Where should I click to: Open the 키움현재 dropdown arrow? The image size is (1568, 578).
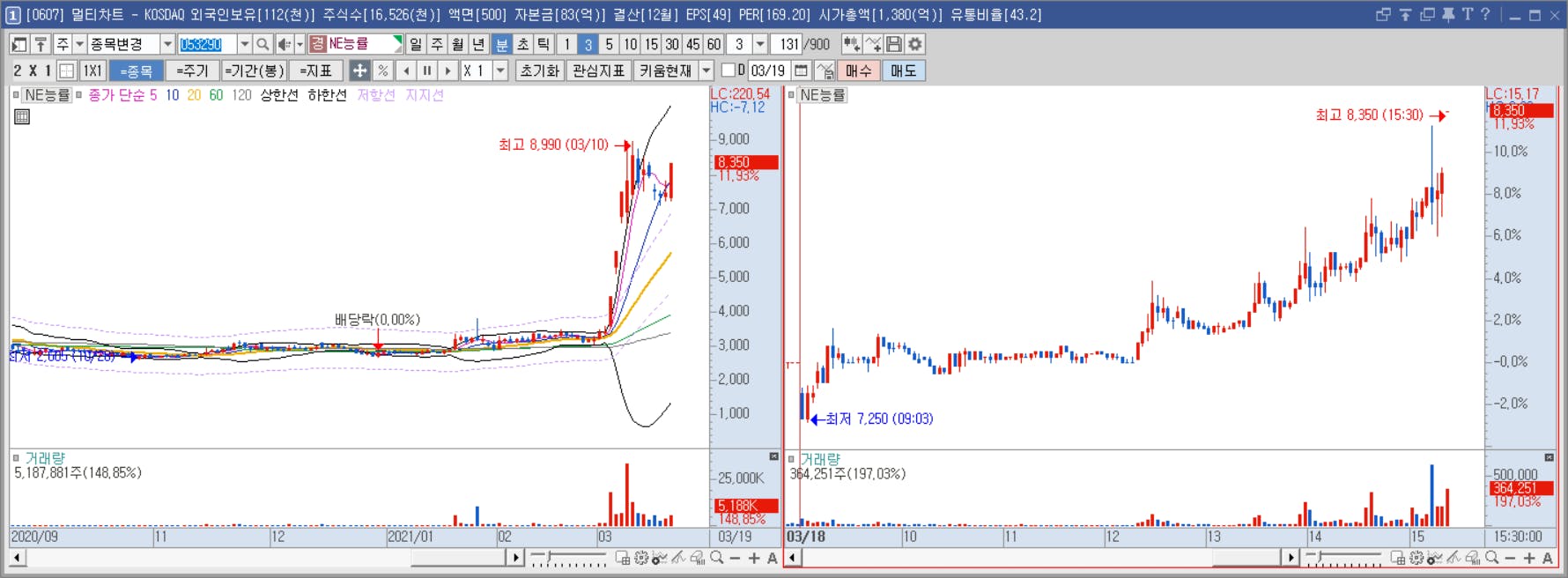click(706, 70)
